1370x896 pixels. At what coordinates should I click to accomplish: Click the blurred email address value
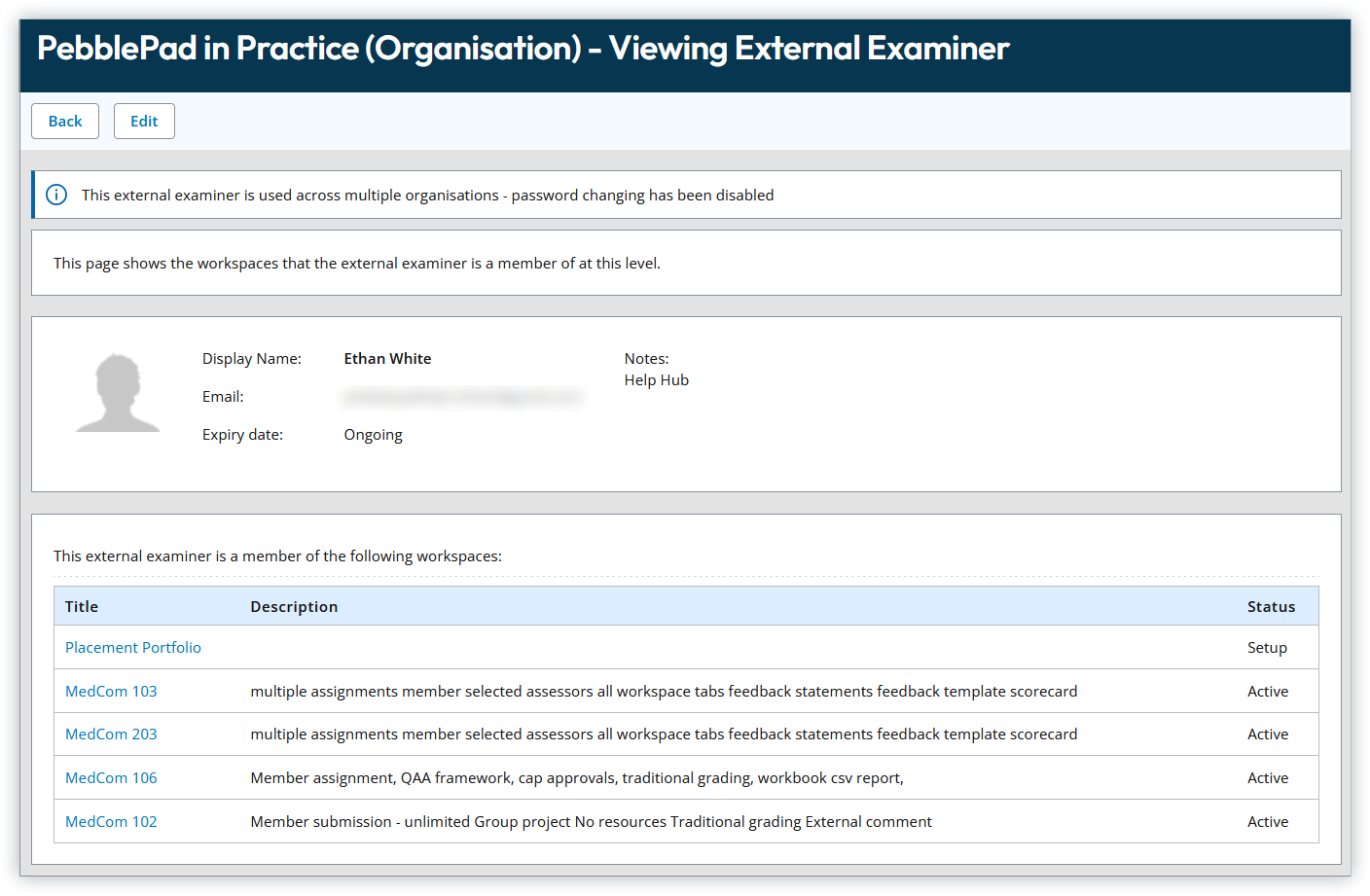pyautogui.click(x=463, y=397)
